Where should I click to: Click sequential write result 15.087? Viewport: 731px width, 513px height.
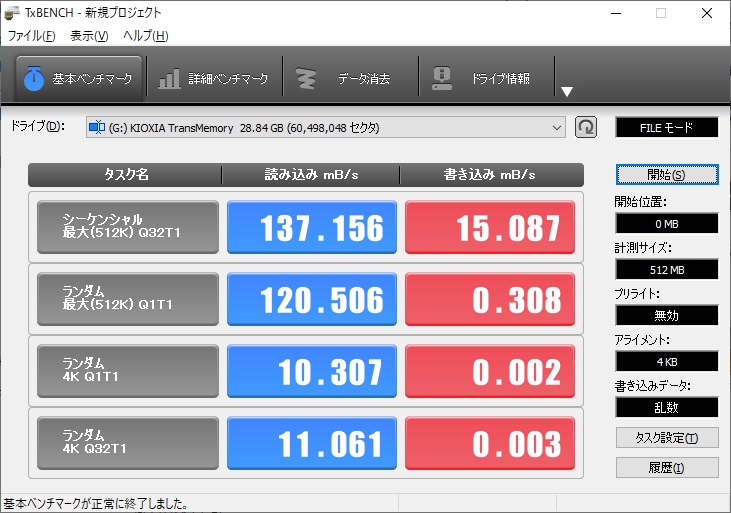pyautogui.click(x=490, y=227)
